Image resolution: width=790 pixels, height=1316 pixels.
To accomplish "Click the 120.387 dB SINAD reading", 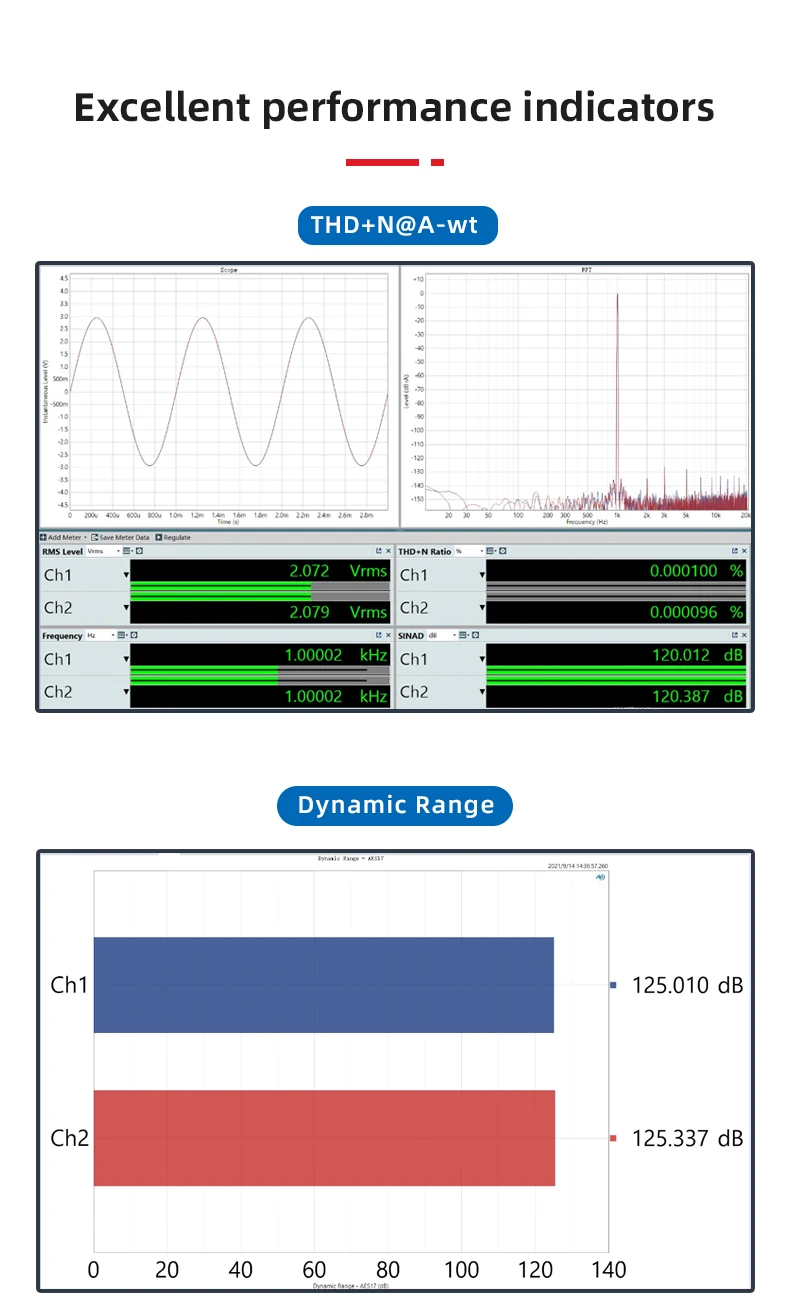I will (x=697, y=695).
